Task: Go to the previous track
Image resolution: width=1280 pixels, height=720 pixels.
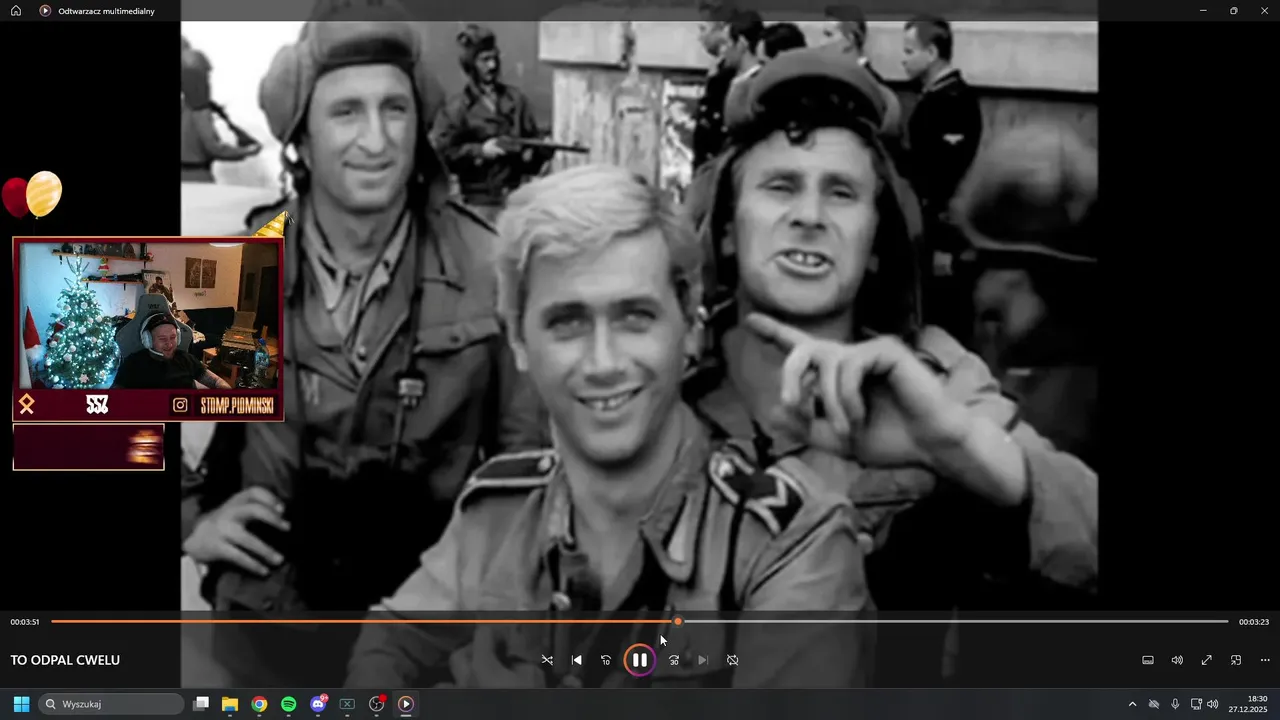Action: coord(576,660)
